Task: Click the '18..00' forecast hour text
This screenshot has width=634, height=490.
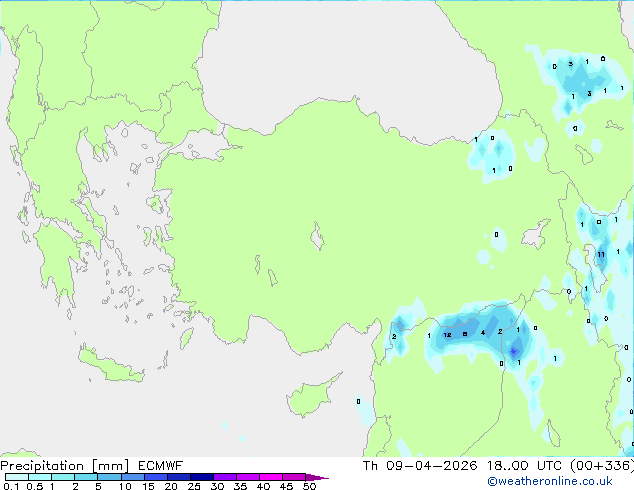Action: click(x=507, y=466)
